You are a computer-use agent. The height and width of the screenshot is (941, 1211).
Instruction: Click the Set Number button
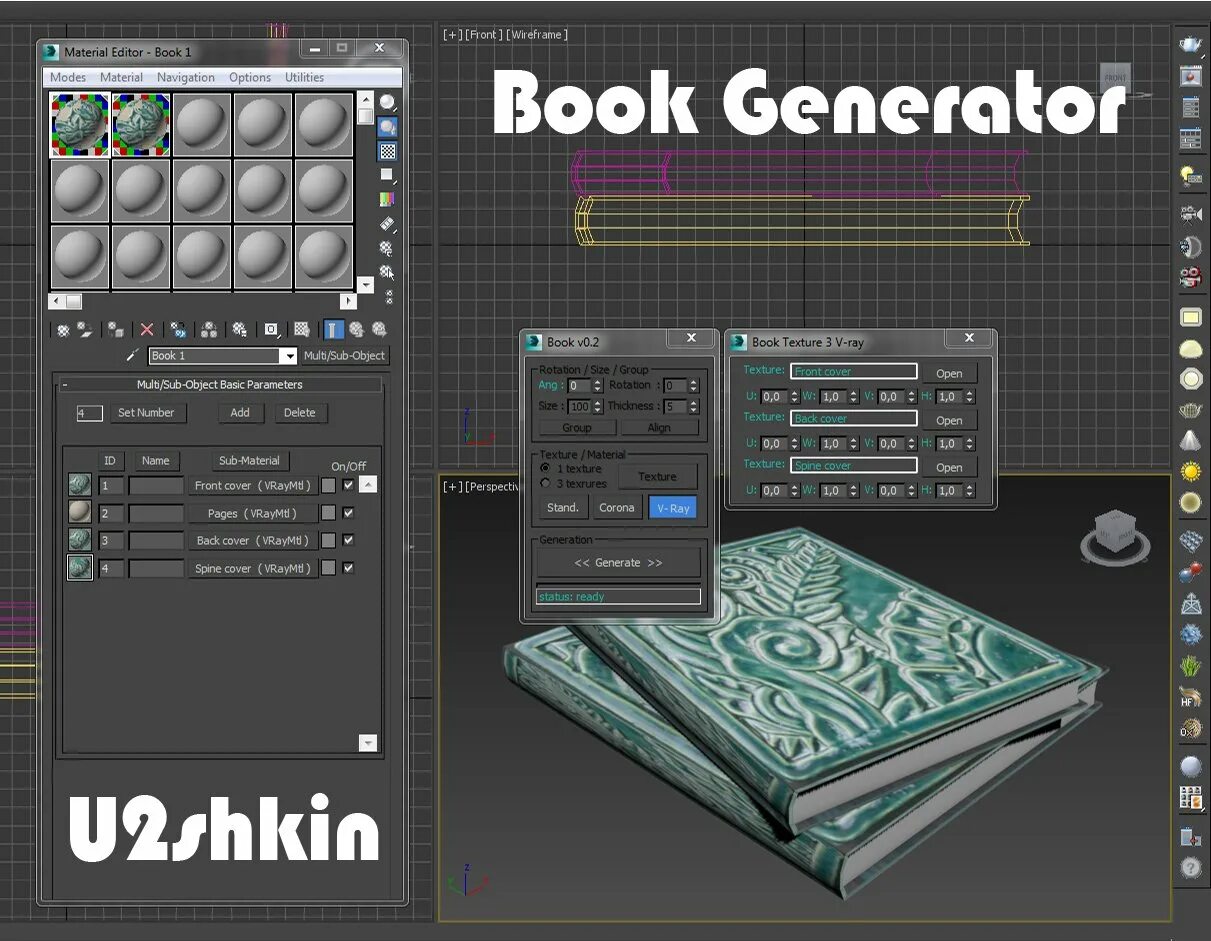(x=146, y=413)
